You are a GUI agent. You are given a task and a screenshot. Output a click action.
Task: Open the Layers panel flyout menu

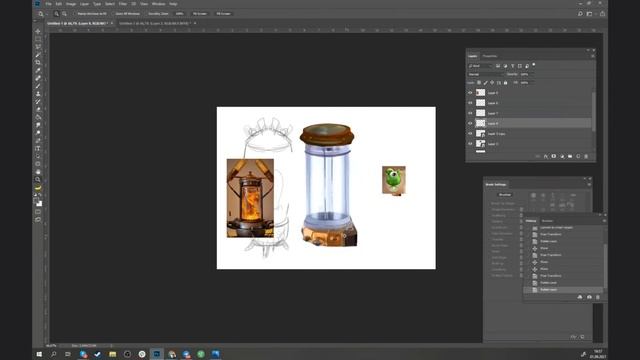[593, 56]
